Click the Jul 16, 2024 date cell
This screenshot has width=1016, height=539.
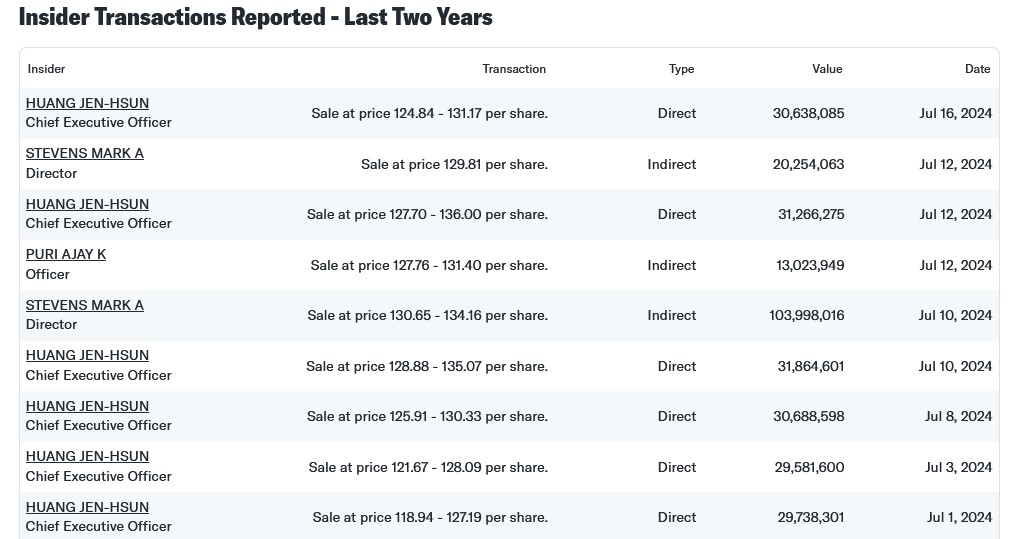[955, 113]
